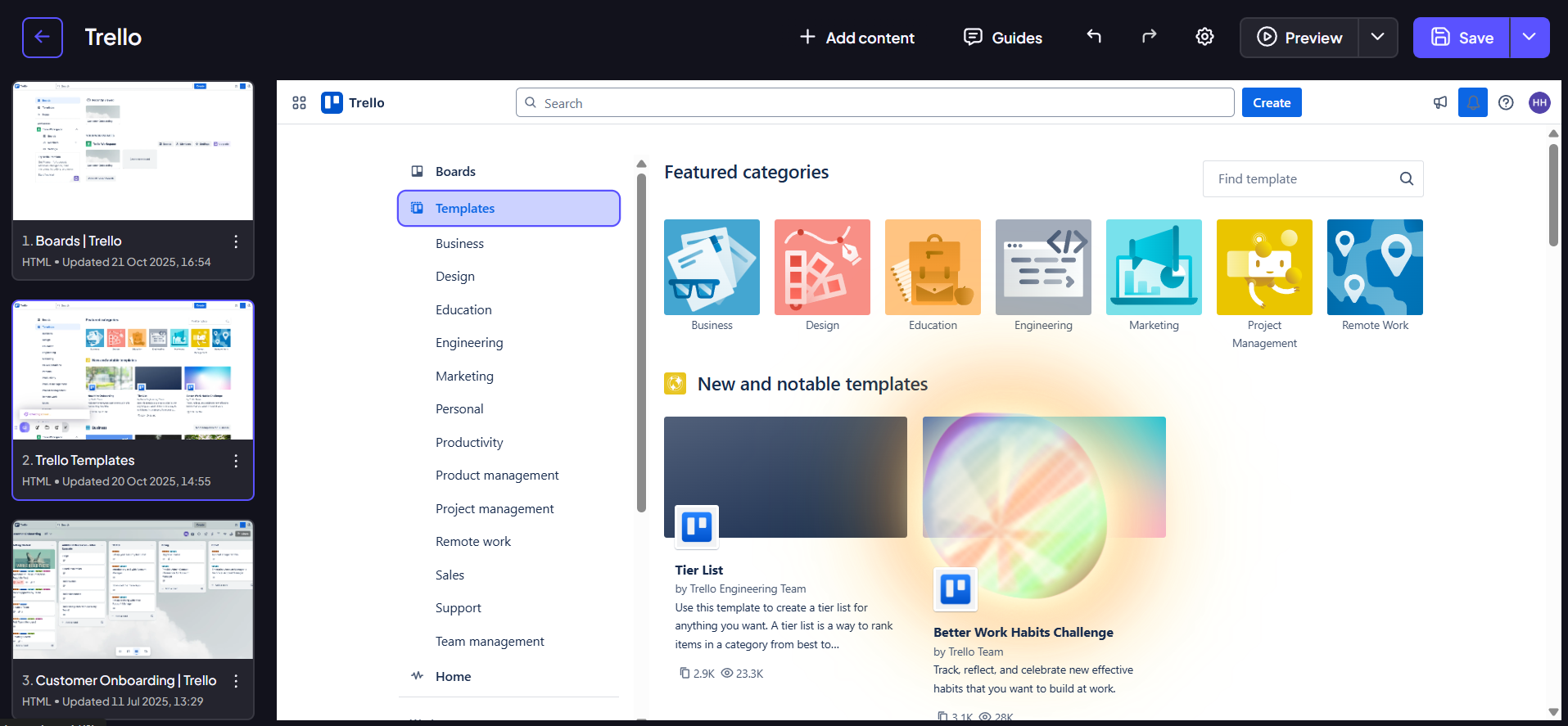Open options menu for Customer Onboarding slide
1568x726 pixels.
tap(236, 681)
